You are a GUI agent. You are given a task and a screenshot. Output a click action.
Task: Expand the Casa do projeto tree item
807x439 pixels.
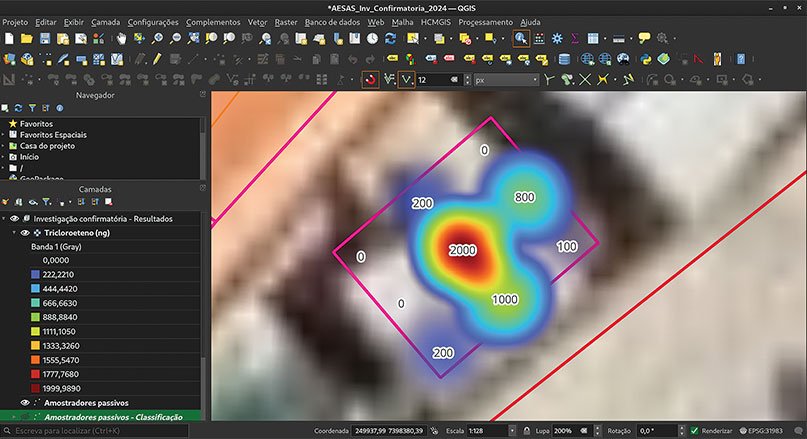[x=3, y=146]
